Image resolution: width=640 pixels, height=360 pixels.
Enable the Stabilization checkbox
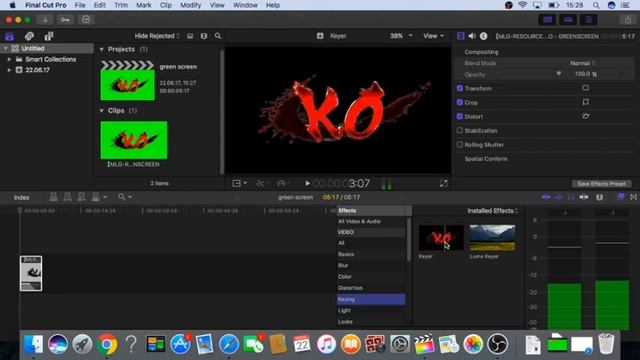click(x=460, y=131)
